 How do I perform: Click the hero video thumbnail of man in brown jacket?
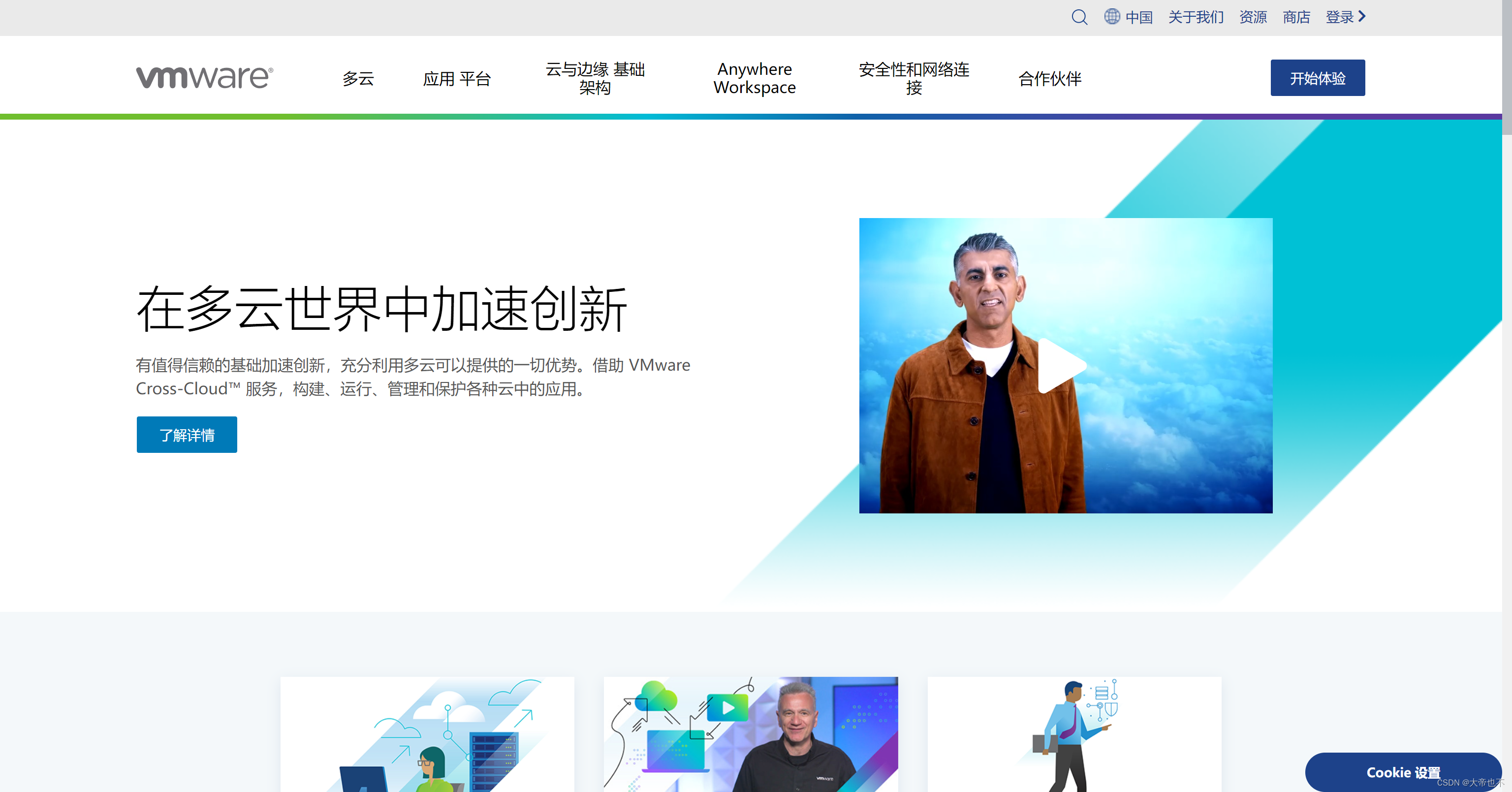[1065, 365]
